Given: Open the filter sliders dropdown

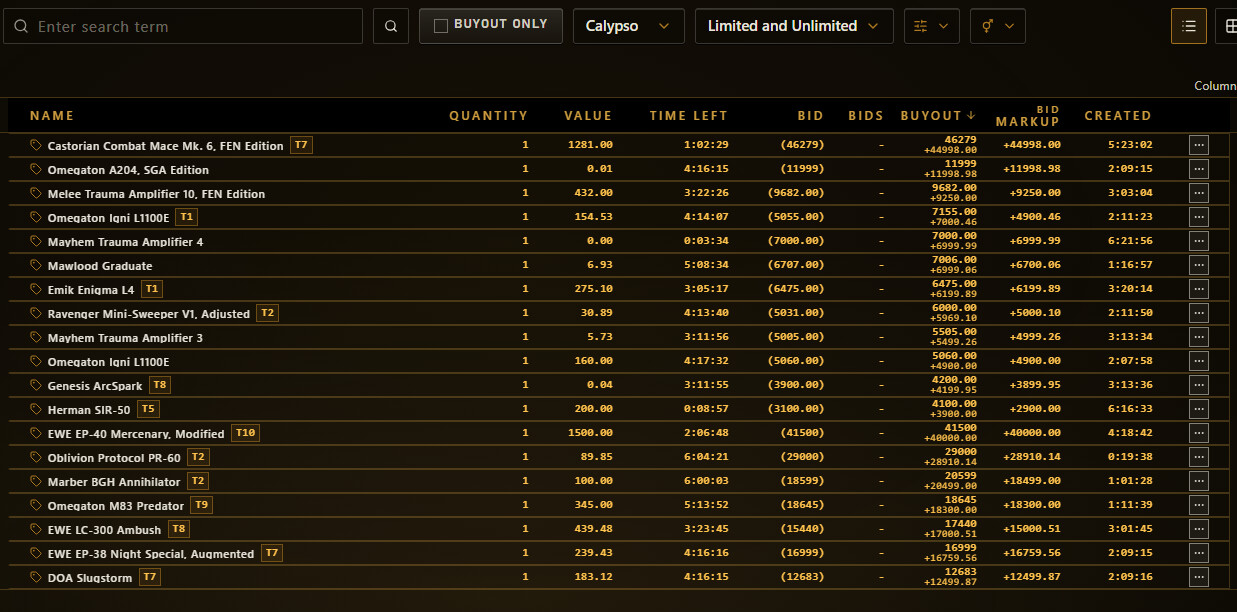Looking at the screenshot, I should (x=932, y=26).
